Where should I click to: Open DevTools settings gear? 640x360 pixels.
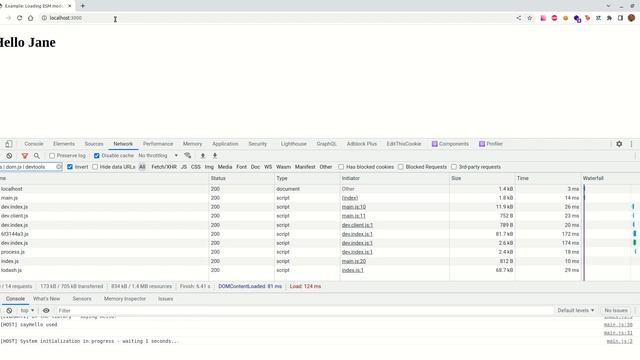click(x=619, y=144)
